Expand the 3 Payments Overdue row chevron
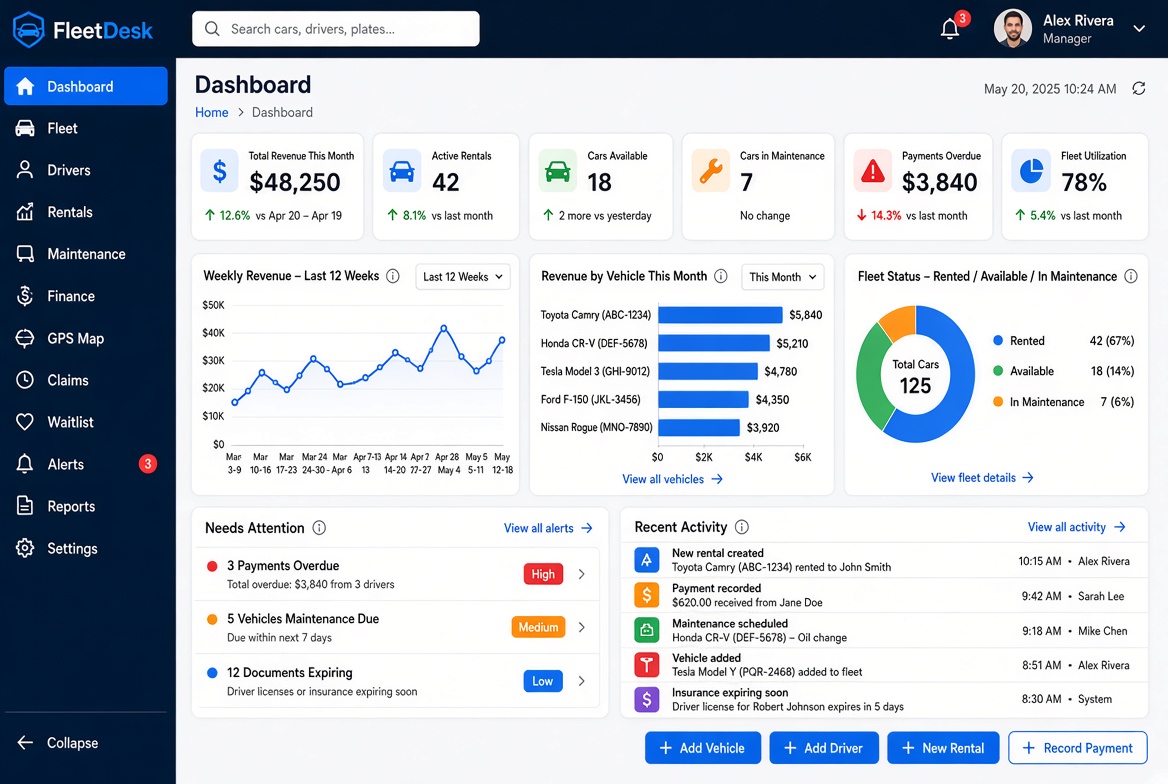Viewport: 1168px width, 784px height. [x=582, y=574]
